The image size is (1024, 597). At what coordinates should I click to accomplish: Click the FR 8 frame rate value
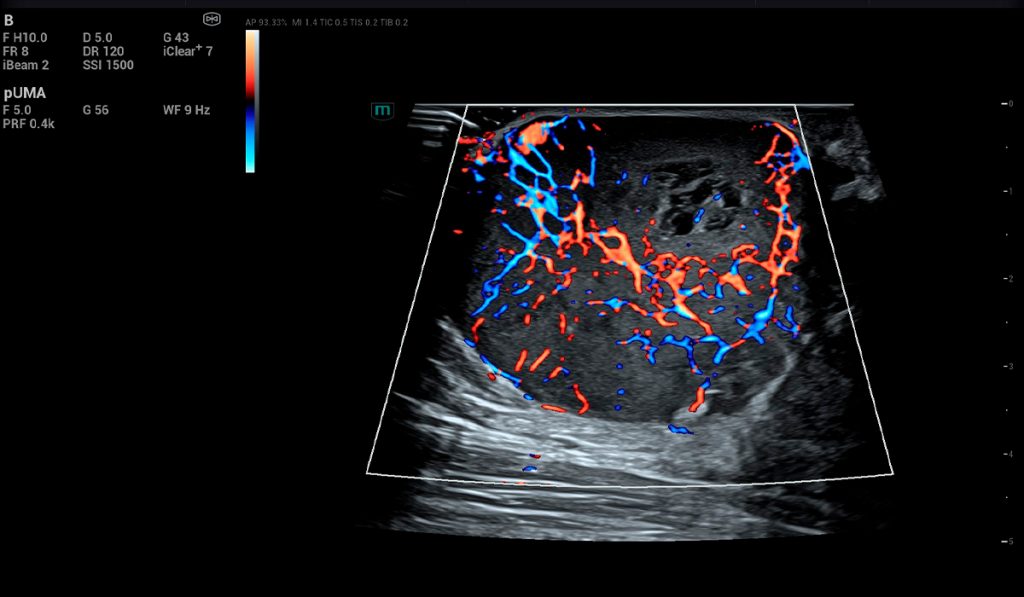pos(16,51)
